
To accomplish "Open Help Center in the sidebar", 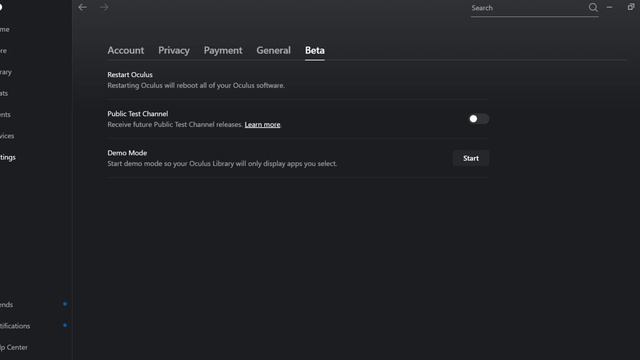I will 13,347.
